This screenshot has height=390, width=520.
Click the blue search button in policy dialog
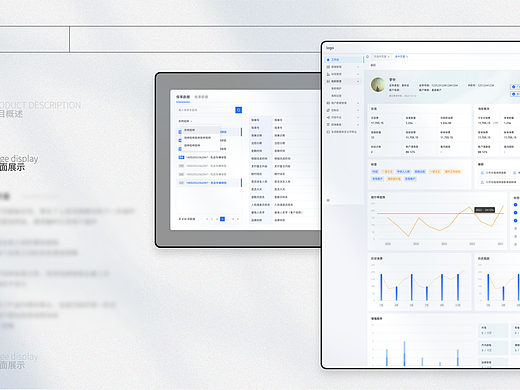[x=239, y=110]
